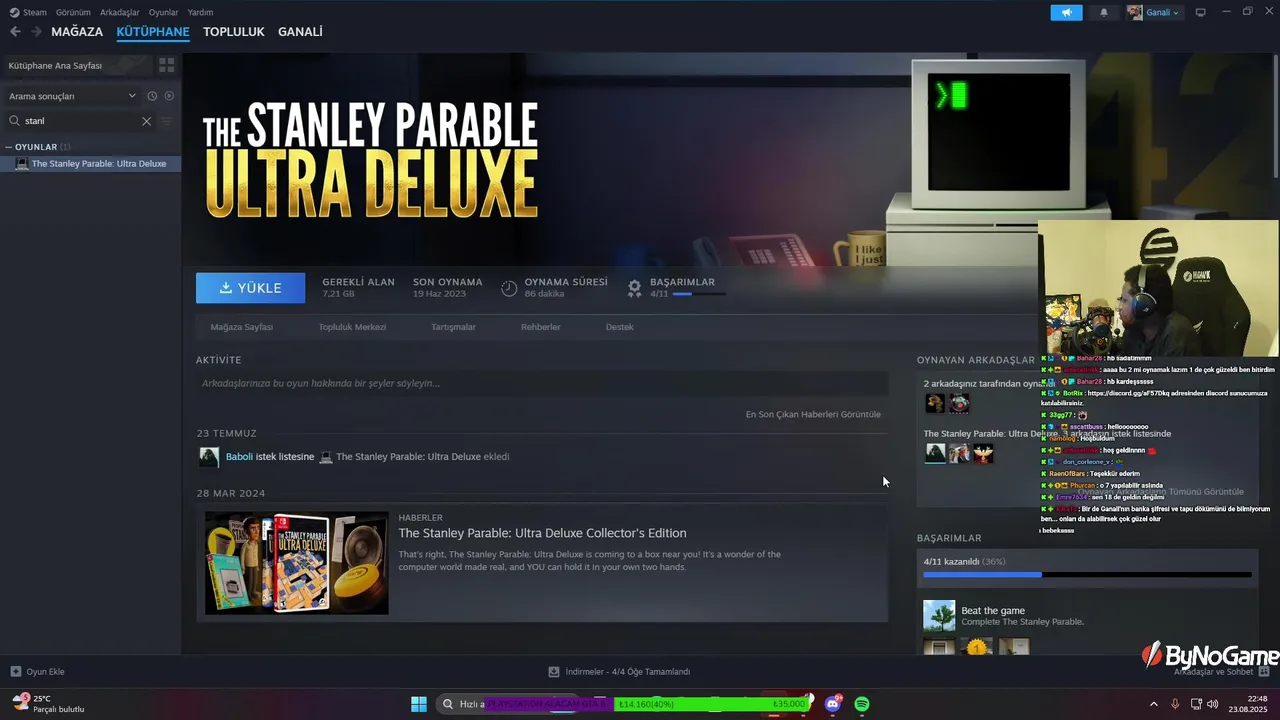Clear the search text with X
This screenshot has width=1280, height=720.
pos(146,121)
